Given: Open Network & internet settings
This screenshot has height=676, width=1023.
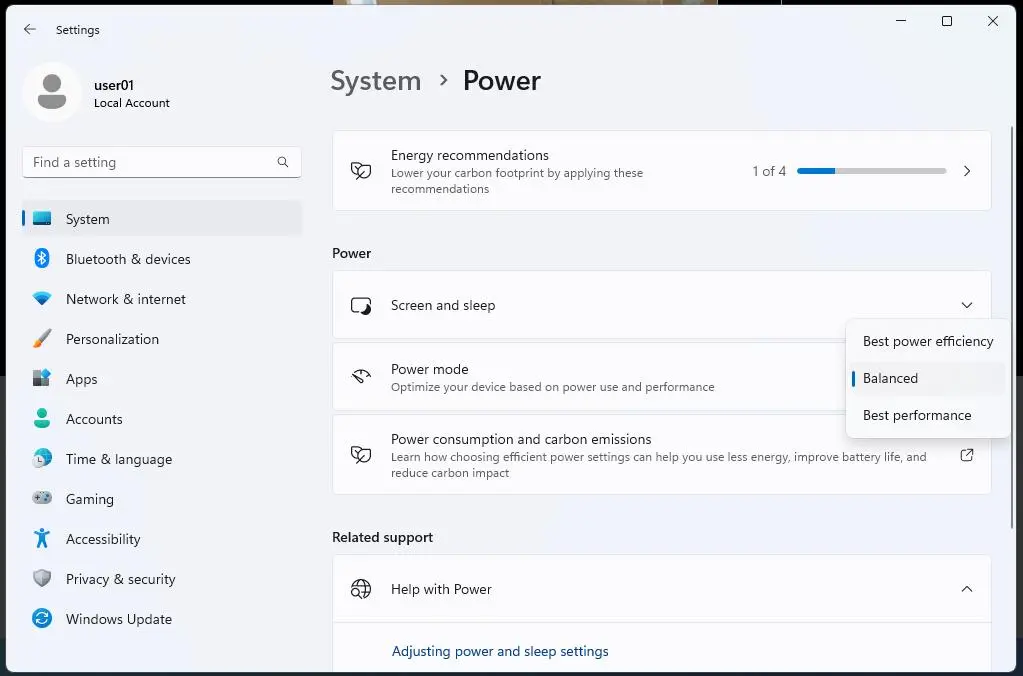Looking at the screenshot, I should coord(162,299).
